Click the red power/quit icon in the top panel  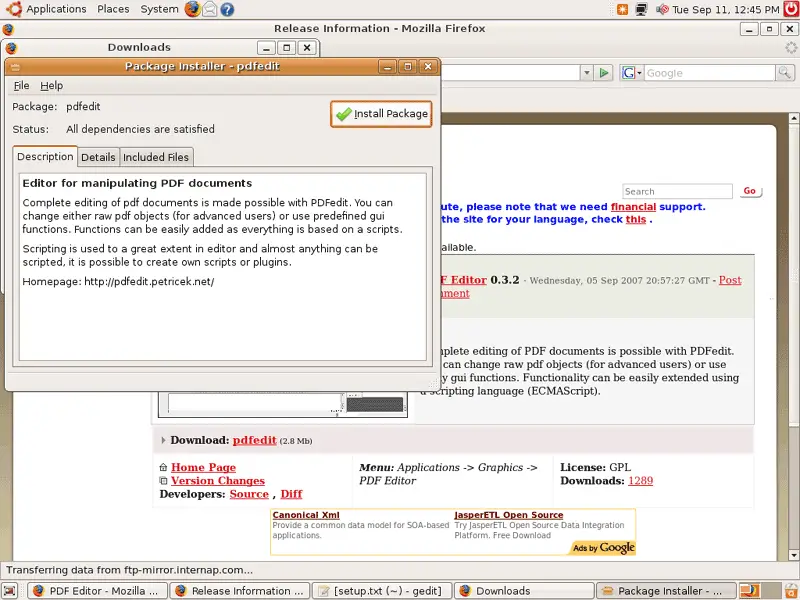pos(791,9)
